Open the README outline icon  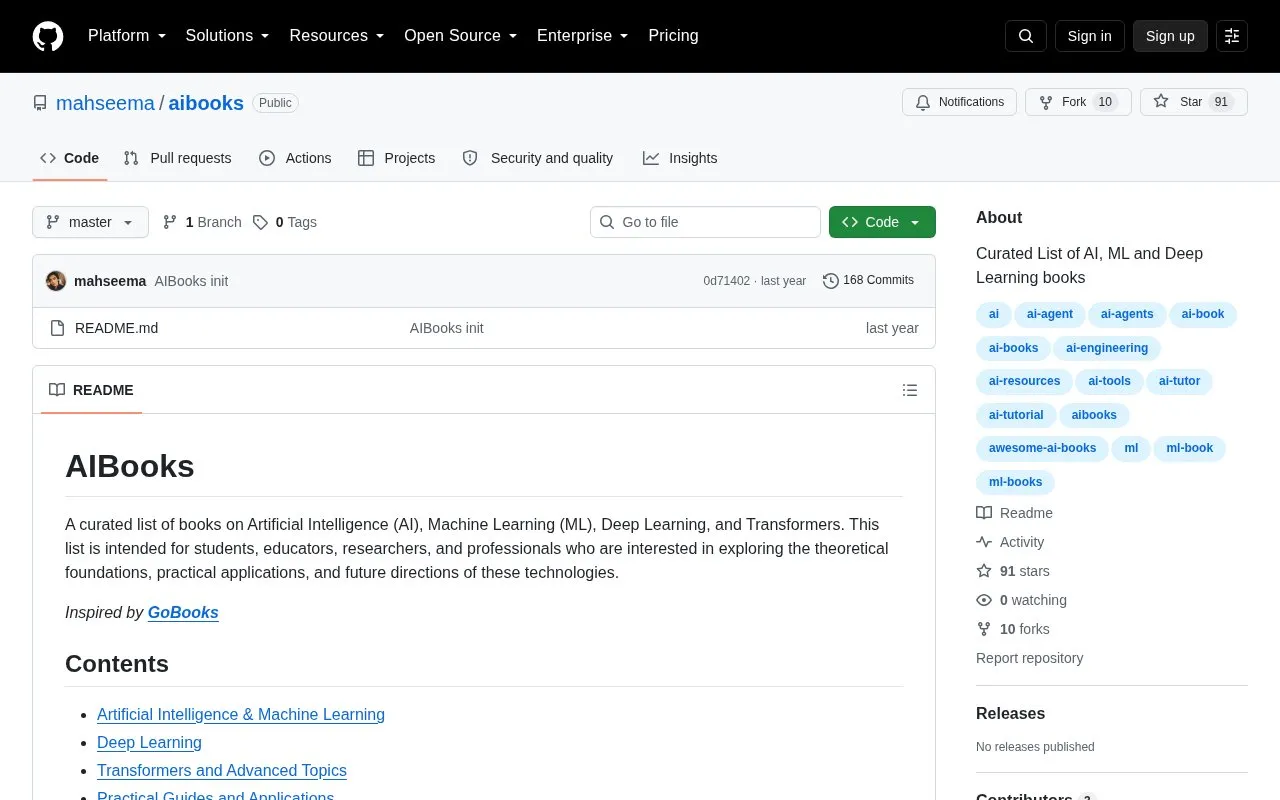(910, 390)
